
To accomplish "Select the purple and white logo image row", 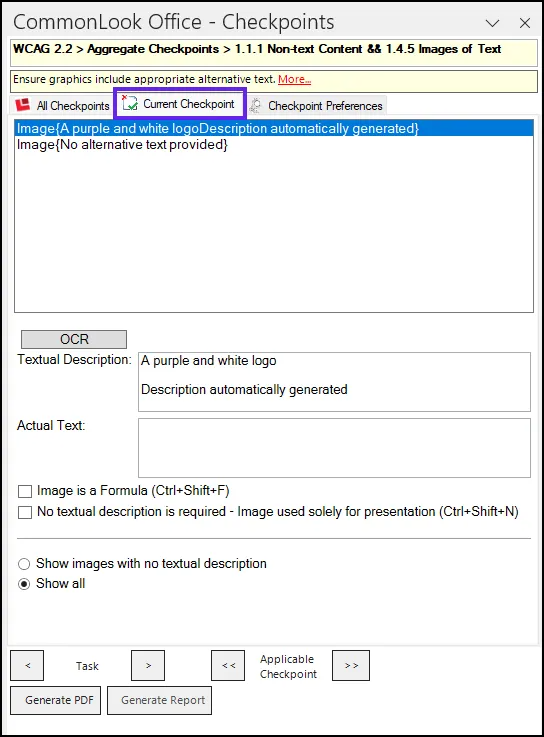I will 274,128.
